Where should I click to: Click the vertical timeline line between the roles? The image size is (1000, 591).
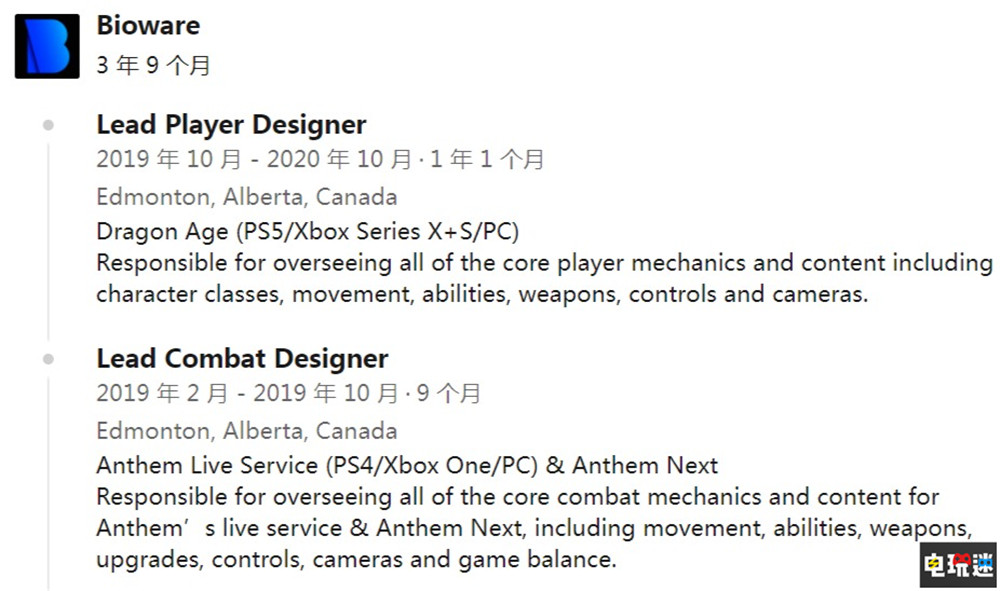(x=48, y=240)
